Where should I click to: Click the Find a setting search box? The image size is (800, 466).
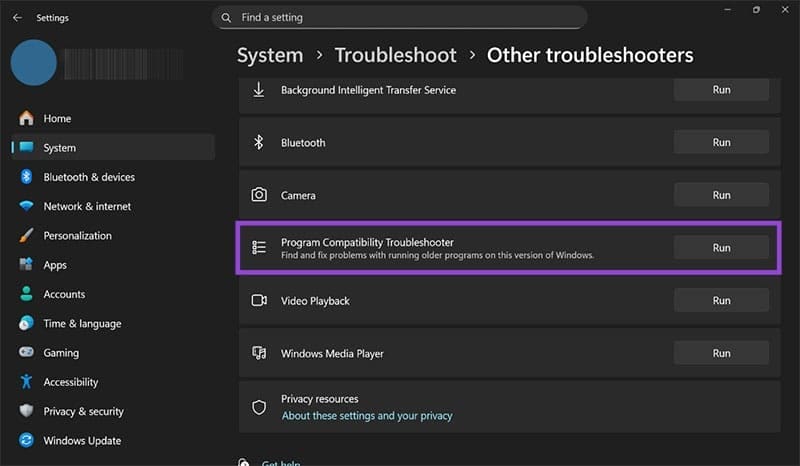point(400,17)
